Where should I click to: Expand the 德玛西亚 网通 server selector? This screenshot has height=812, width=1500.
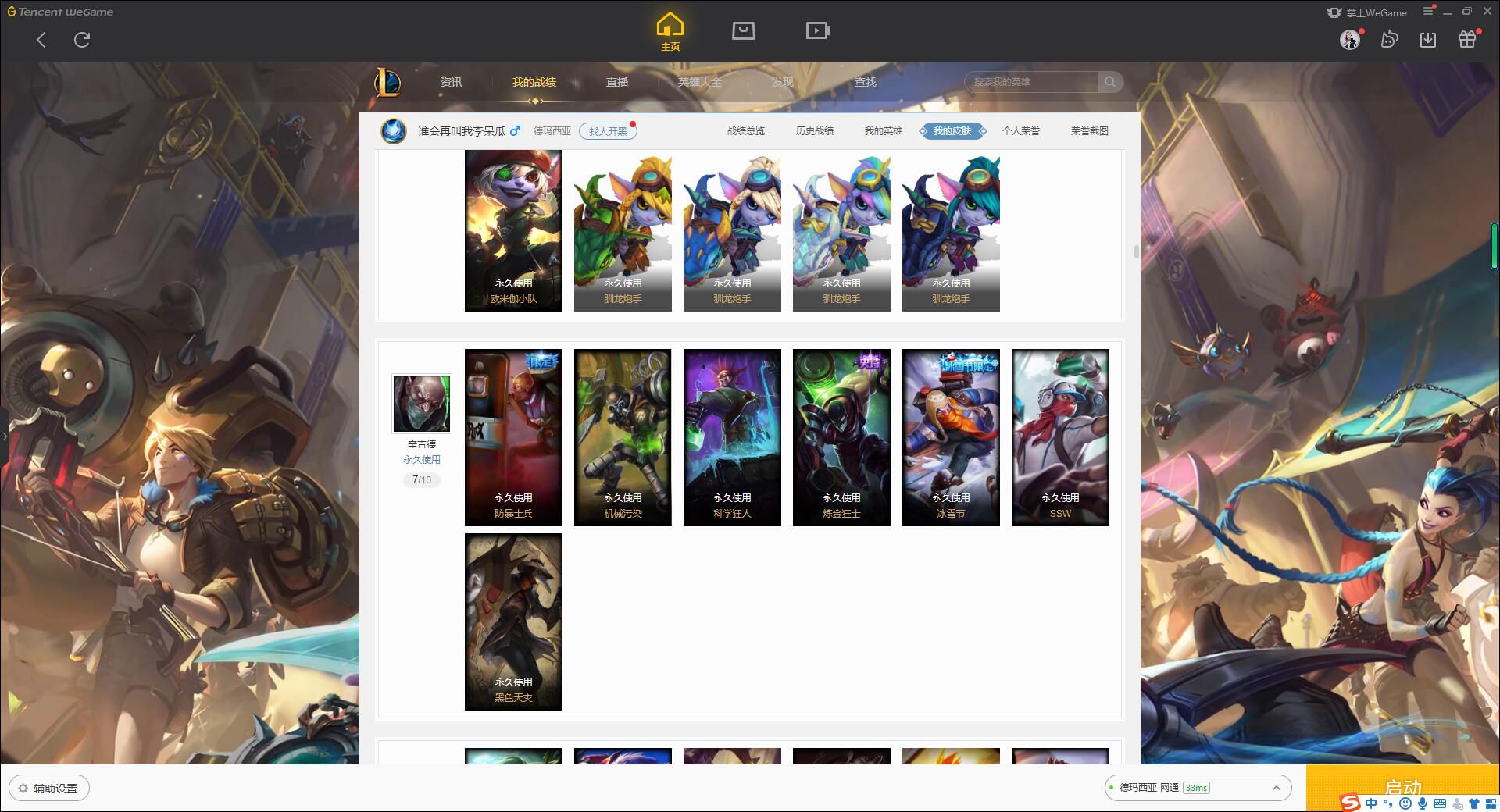coord(1198,788)
